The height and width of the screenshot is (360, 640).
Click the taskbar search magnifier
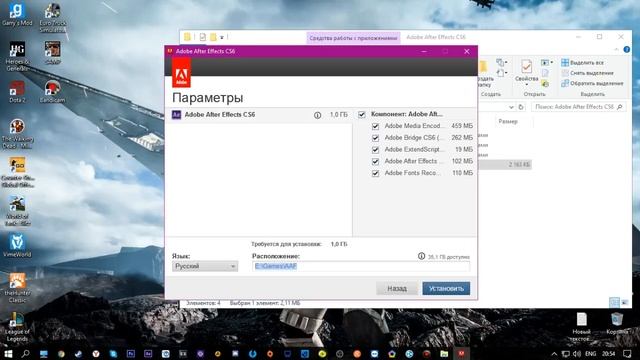25,353
